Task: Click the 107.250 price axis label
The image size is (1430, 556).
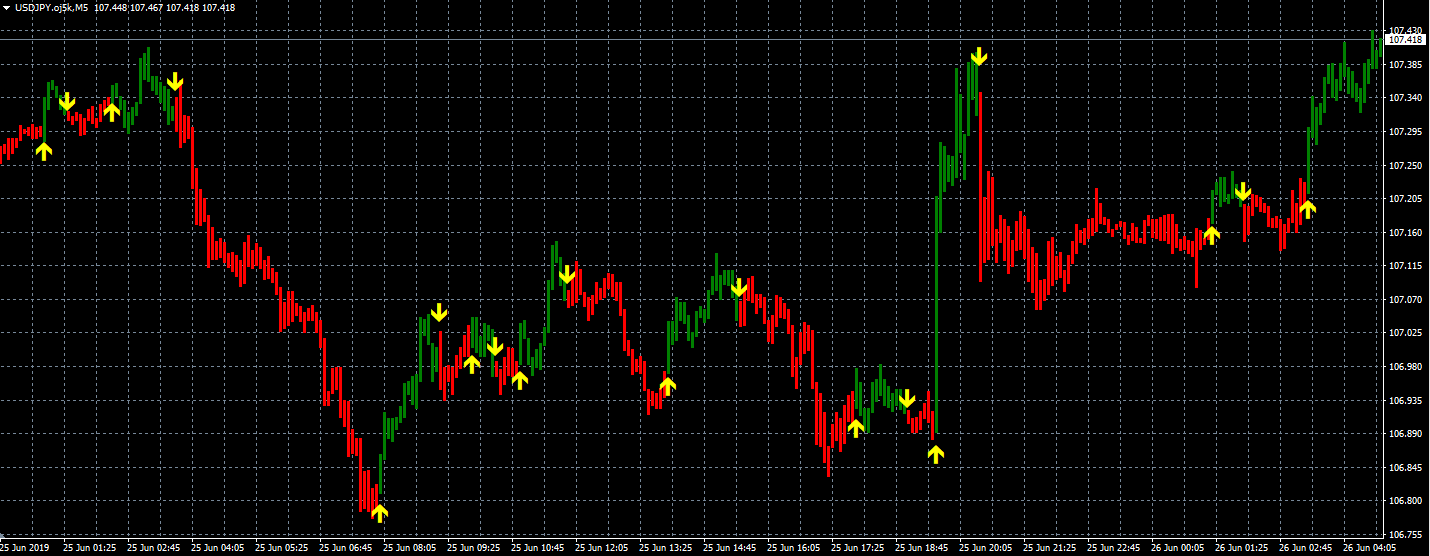Action: point(1406,165)
